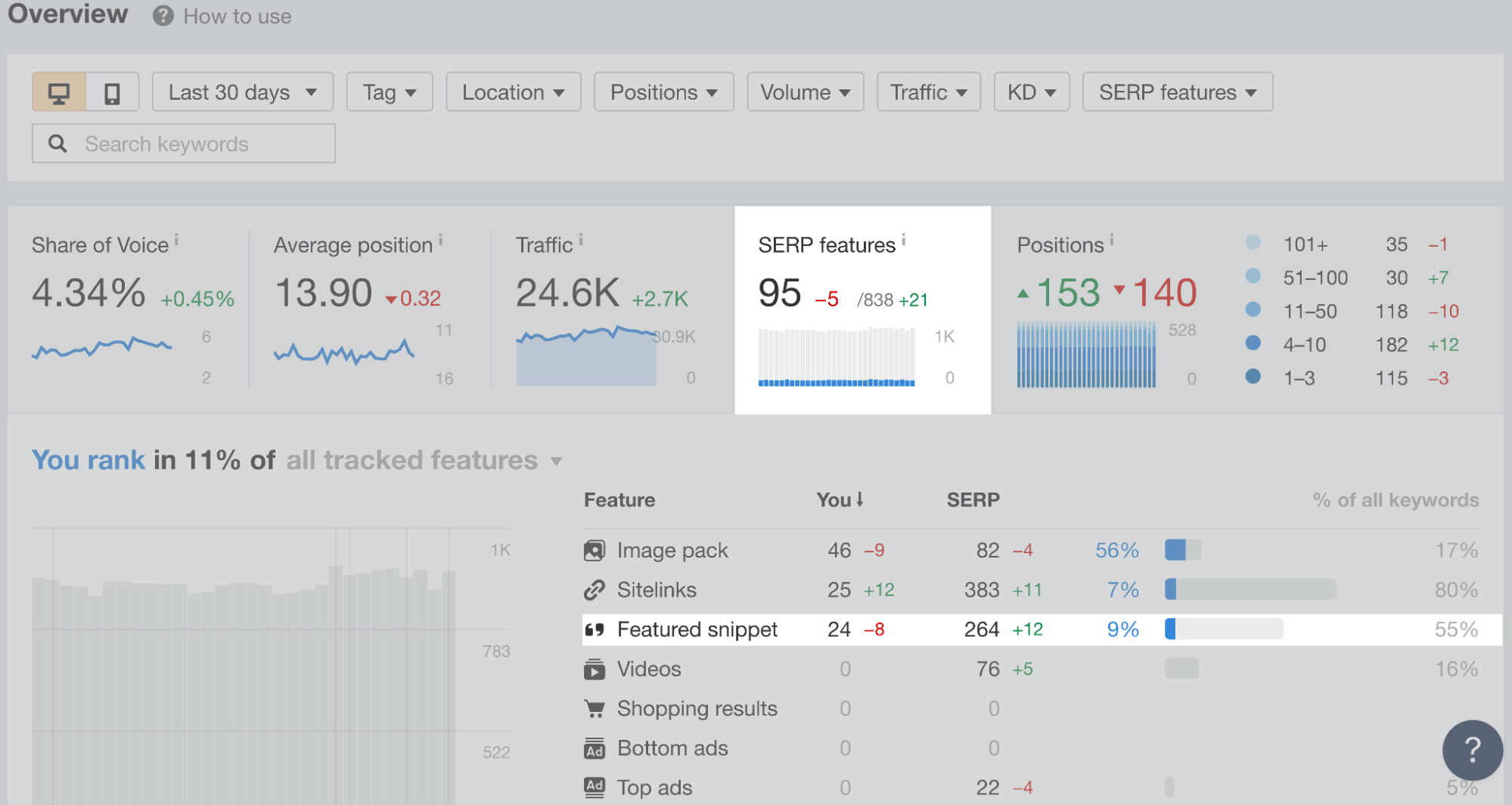Click the You rank link

tap(88, 460)
